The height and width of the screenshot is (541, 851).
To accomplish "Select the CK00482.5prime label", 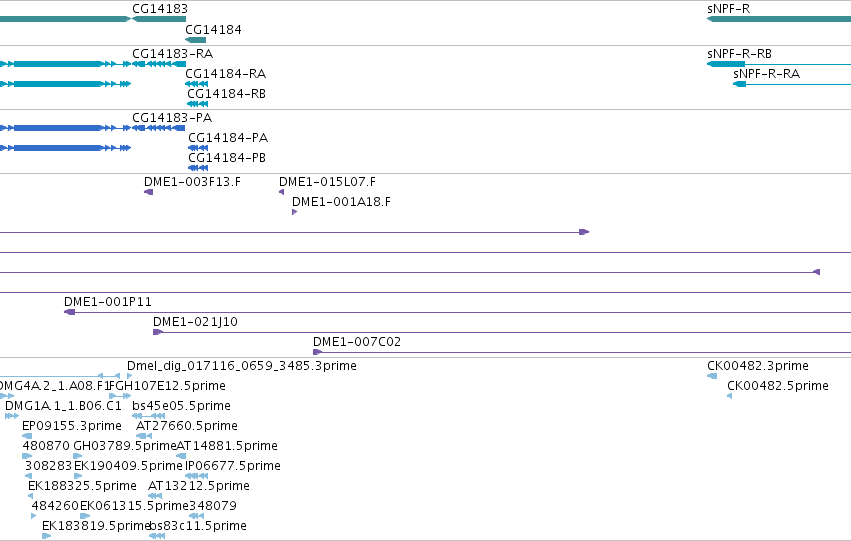I will tap(778, 386).
